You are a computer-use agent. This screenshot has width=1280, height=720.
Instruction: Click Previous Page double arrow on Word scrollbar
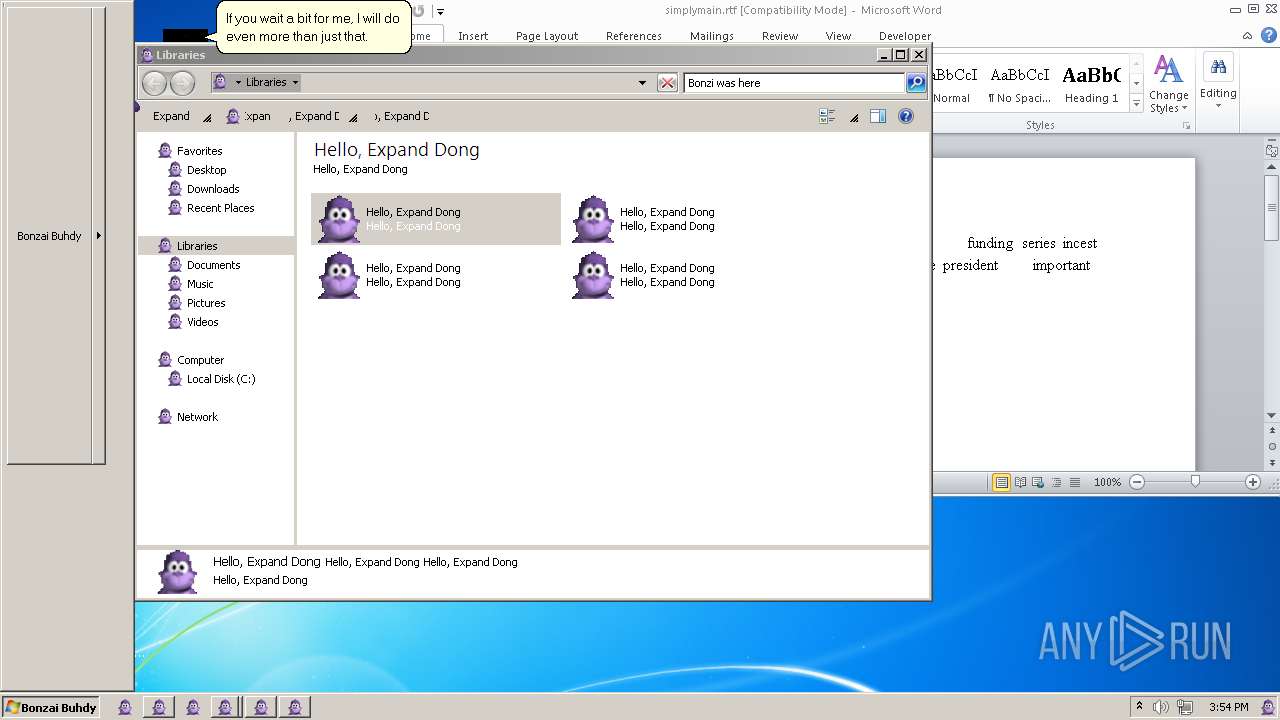pyautogui.click(x=1272, y=431)
